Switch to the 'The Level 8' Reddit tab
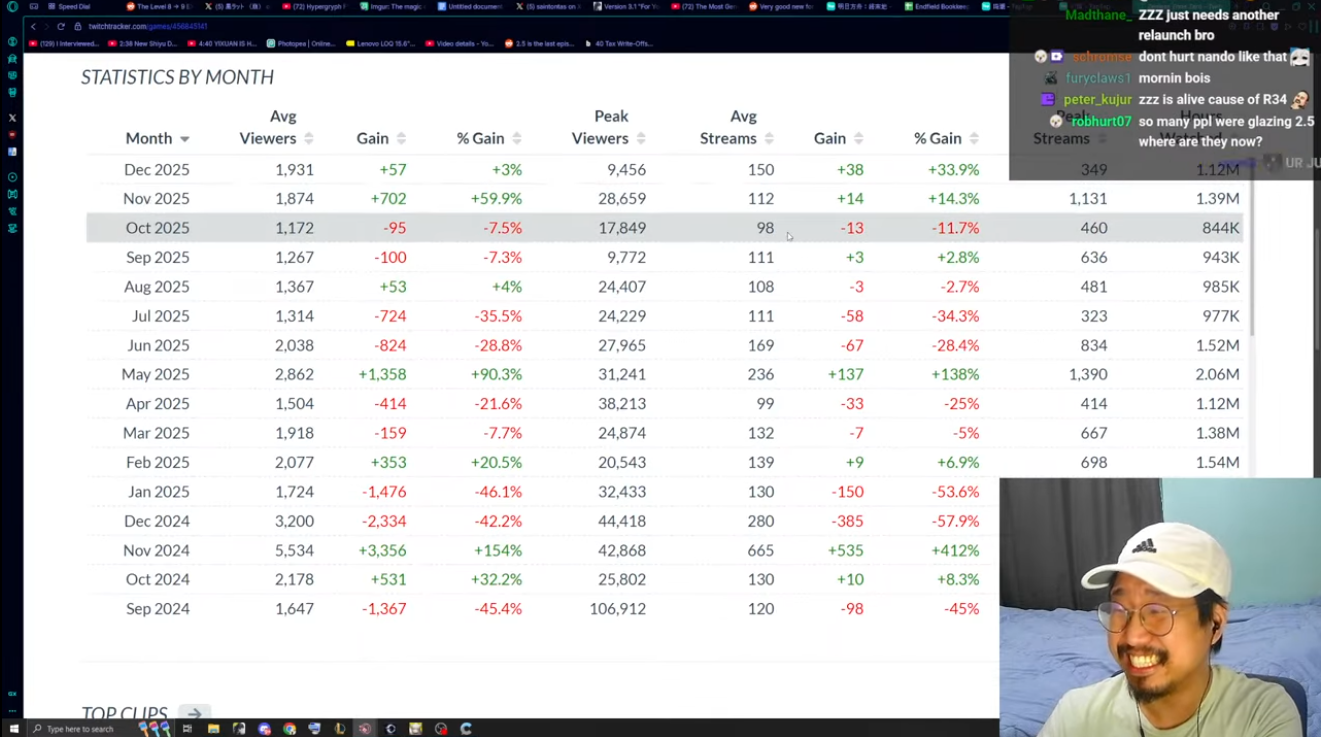 (x=159, y=6)
